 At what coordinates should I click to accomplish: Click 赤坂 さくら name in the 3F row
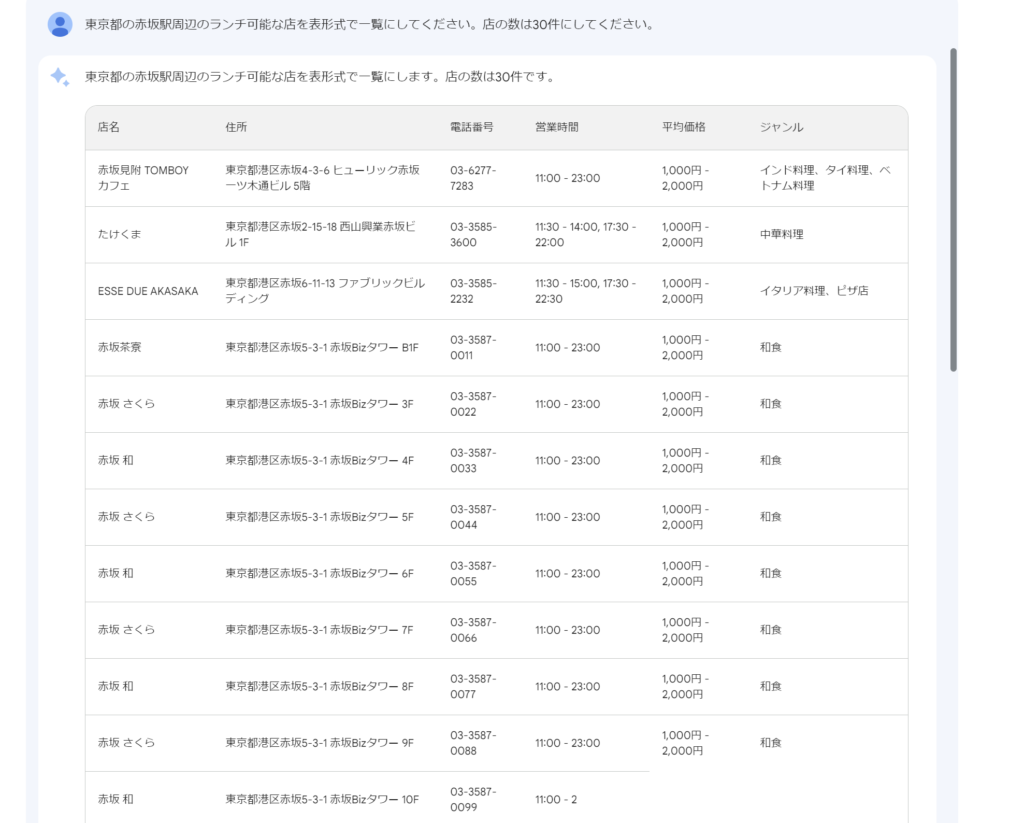coord(127,404)
